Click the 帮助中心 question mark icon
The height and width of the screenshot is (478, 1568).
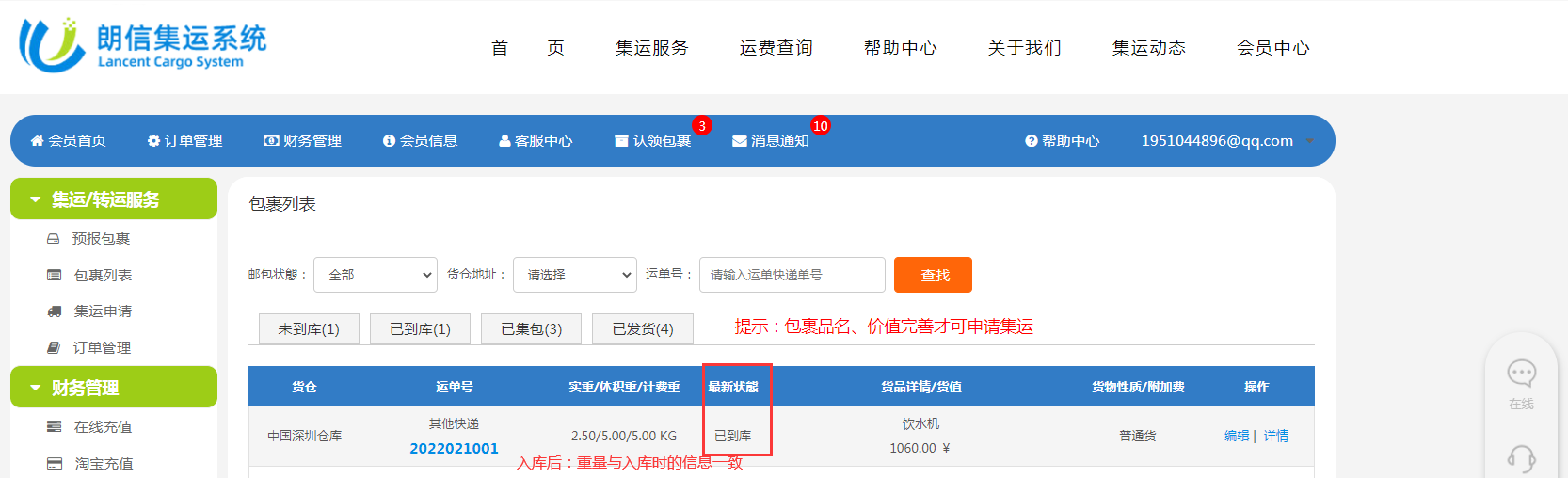(x=1032, y=141)
